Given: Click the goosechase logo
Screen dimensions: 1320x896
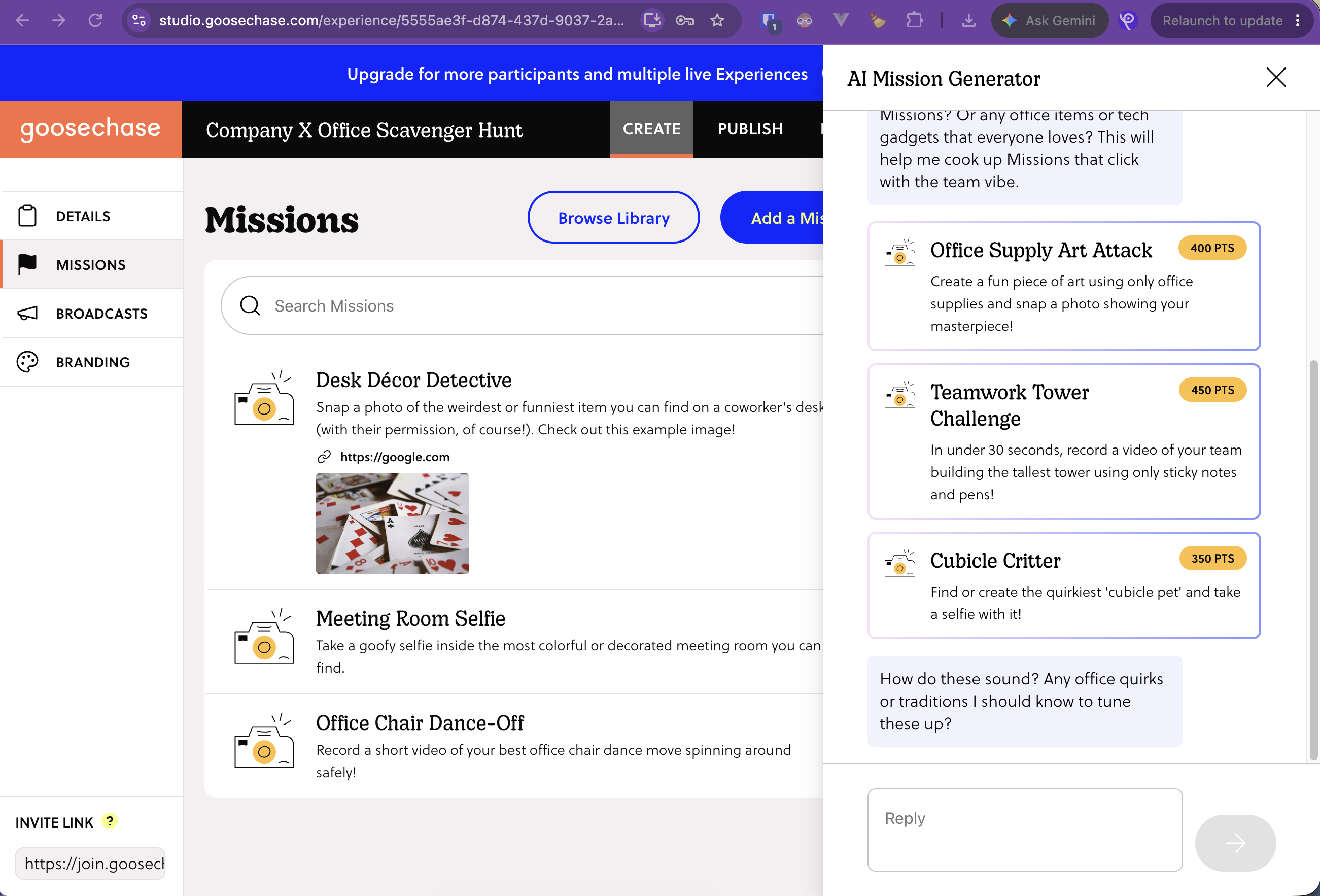Looking at the screenshot, I should tap(90, 128).
